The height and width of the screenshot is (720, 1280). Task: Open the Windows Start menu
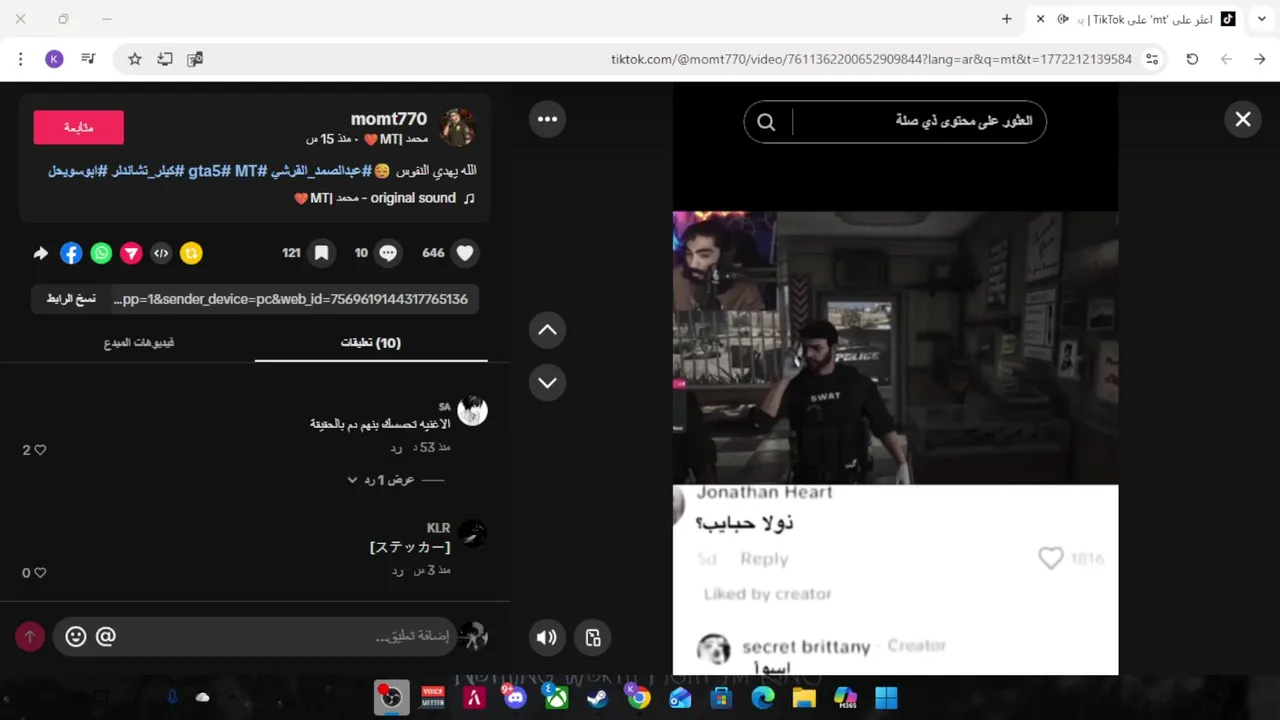point(886,697)
